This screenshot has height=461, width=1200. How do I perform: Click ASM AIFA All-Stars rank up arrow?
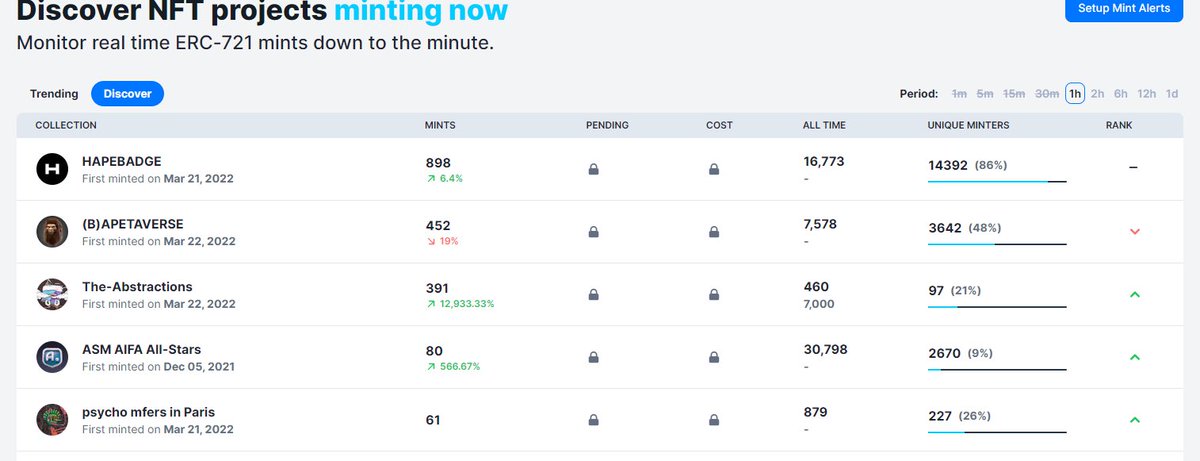pyautogui.click(x=1134, y=357)
